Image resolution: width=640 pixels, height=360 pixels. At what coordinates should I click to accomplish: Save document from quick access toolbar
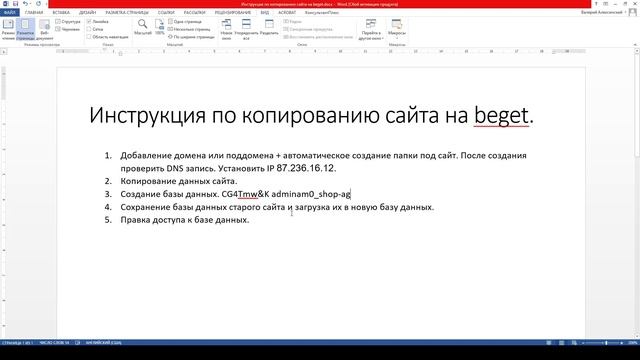click(x=16, y=4)
